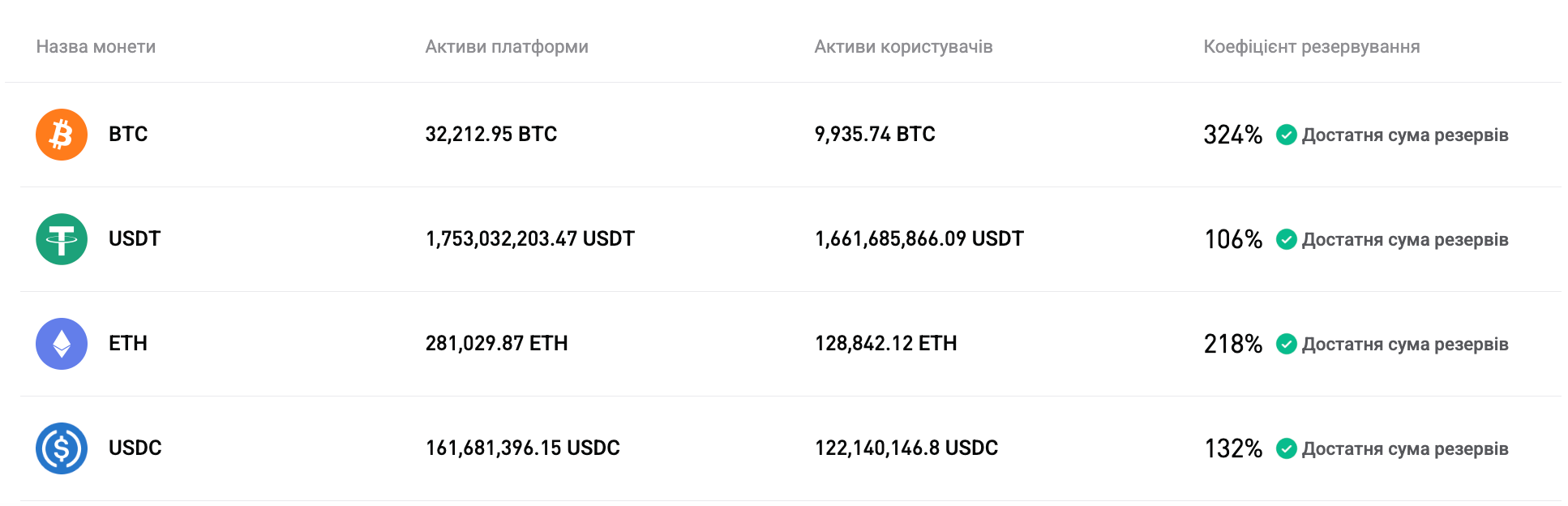The image size is (1568, 506).
Task: Select the 106% reserve ratio for USDT
Action: click(x=1234, y=240)
